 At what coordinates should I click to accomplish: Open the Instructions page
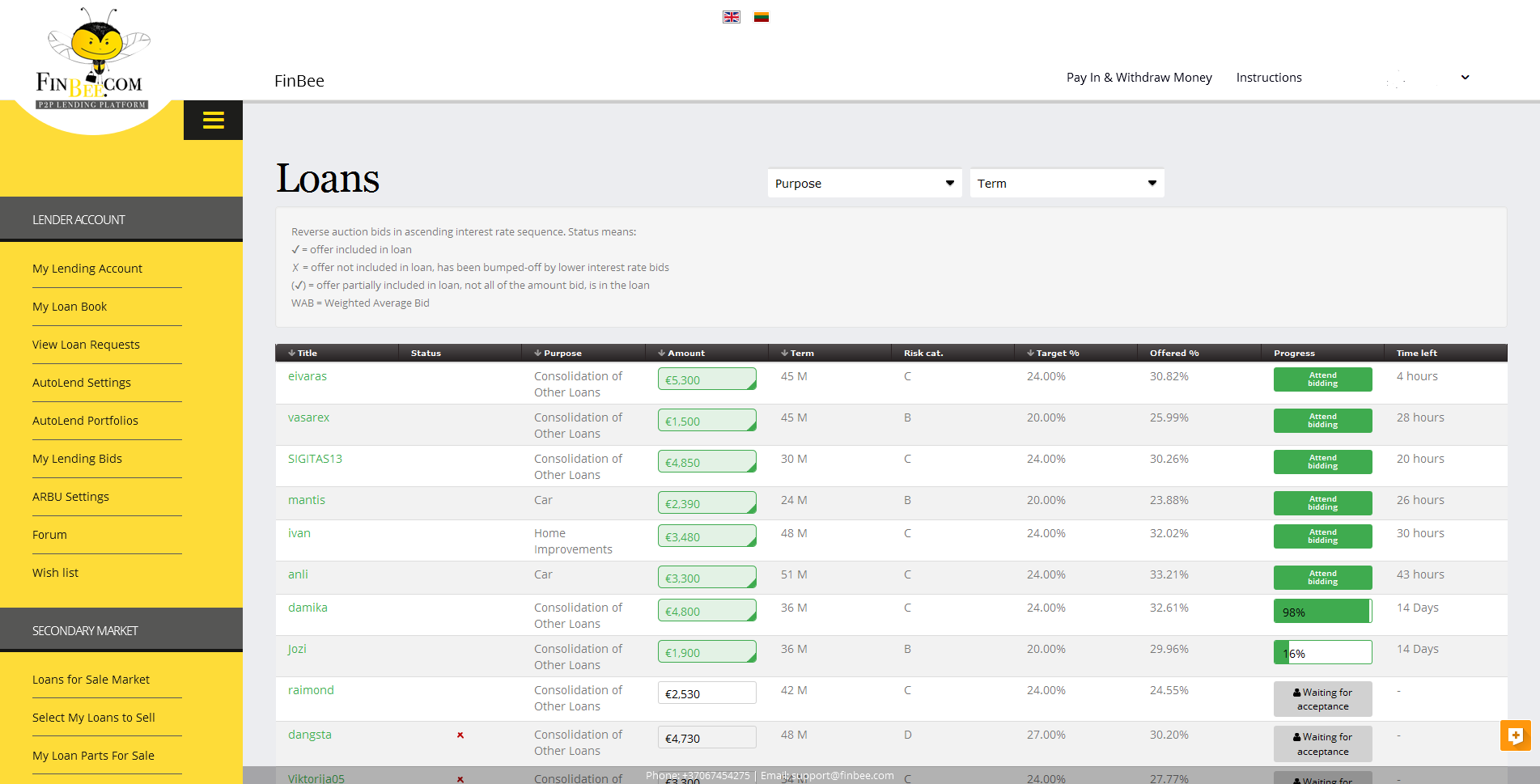coord(1269,78)
